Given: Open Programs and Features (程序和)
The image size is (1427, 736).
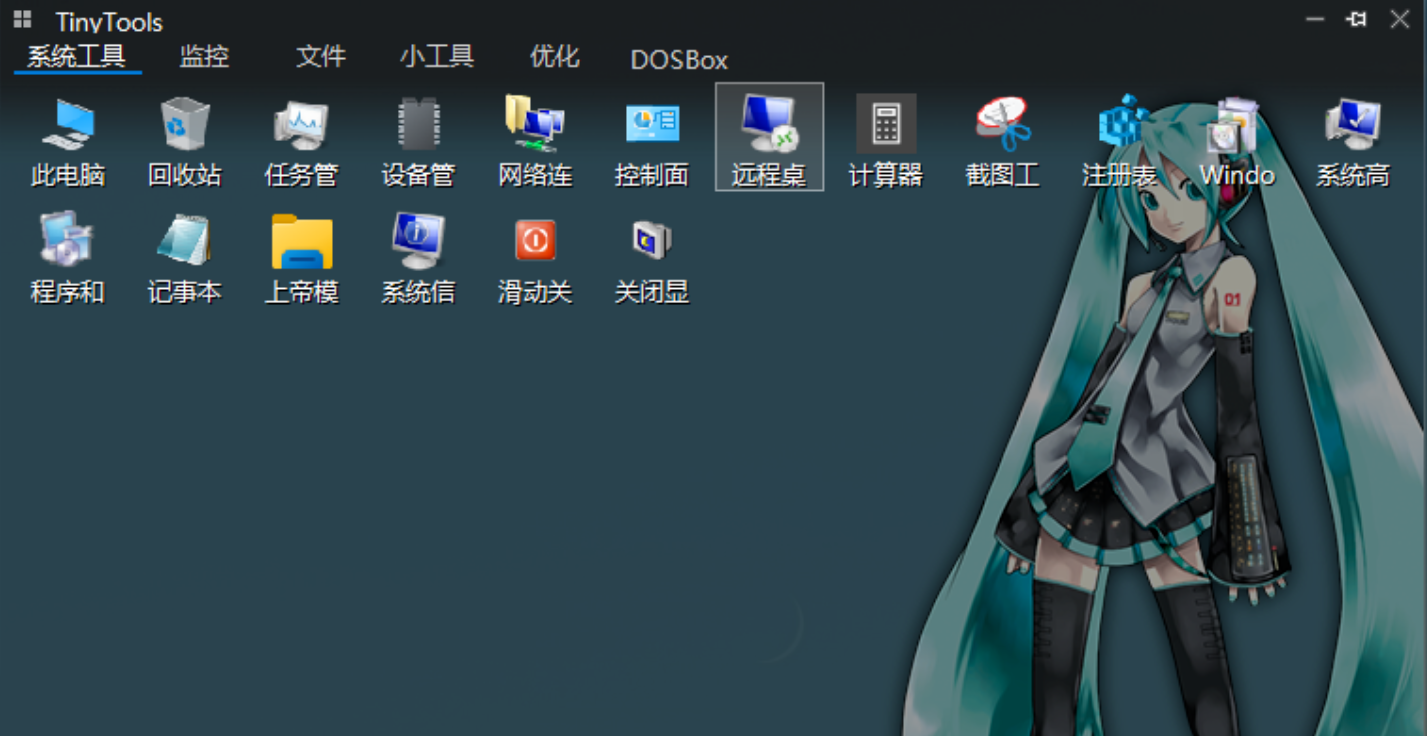Looking at the screenshot, I should click(69, 257).
